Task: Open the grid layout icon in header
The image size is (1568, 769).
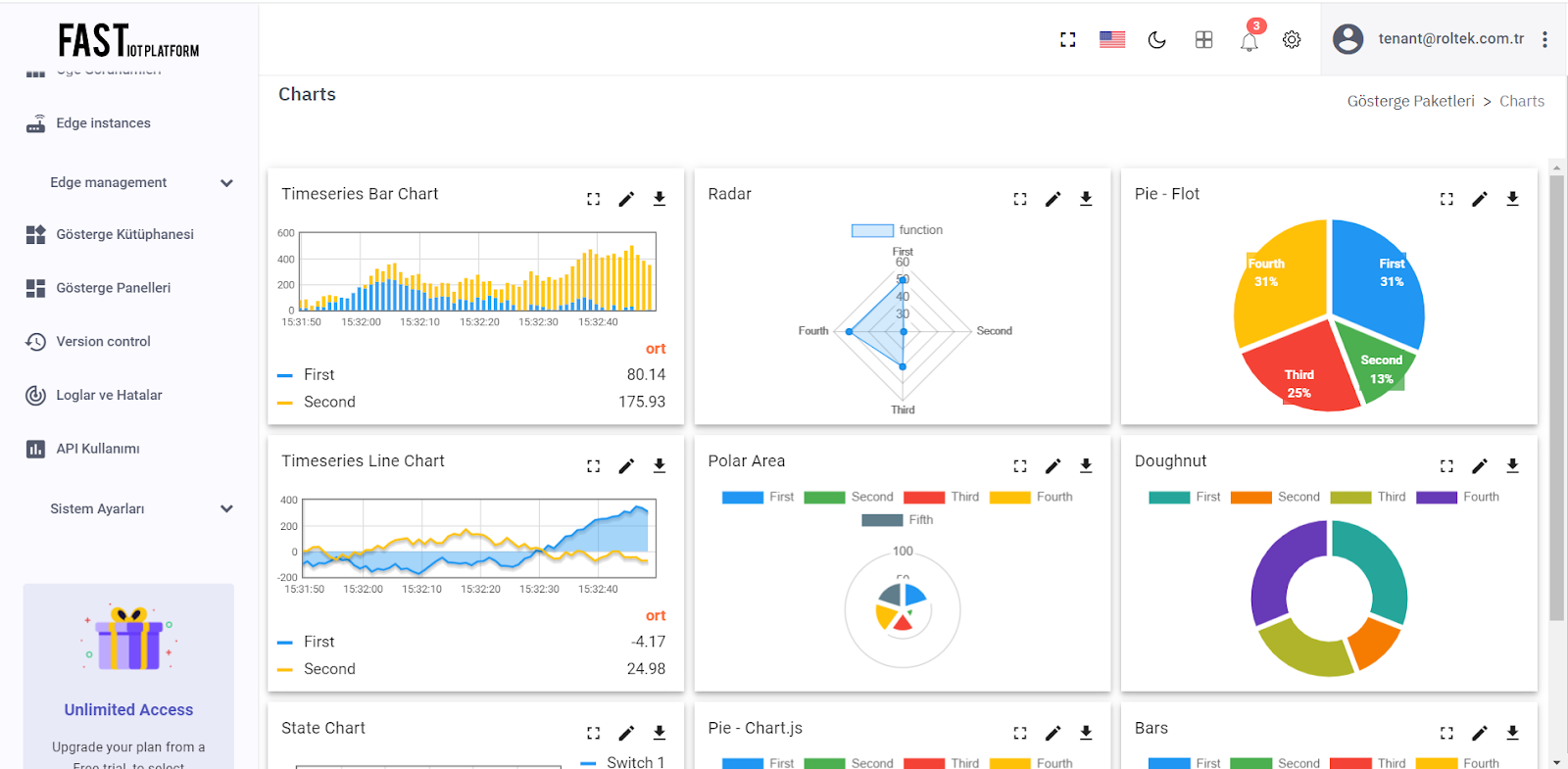Action: click(1204, 39)
